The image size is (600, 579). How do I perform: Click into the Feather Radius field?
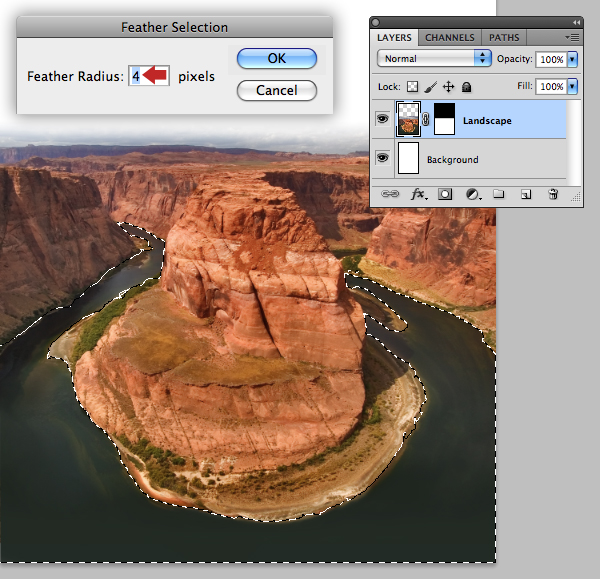point(149,75)
